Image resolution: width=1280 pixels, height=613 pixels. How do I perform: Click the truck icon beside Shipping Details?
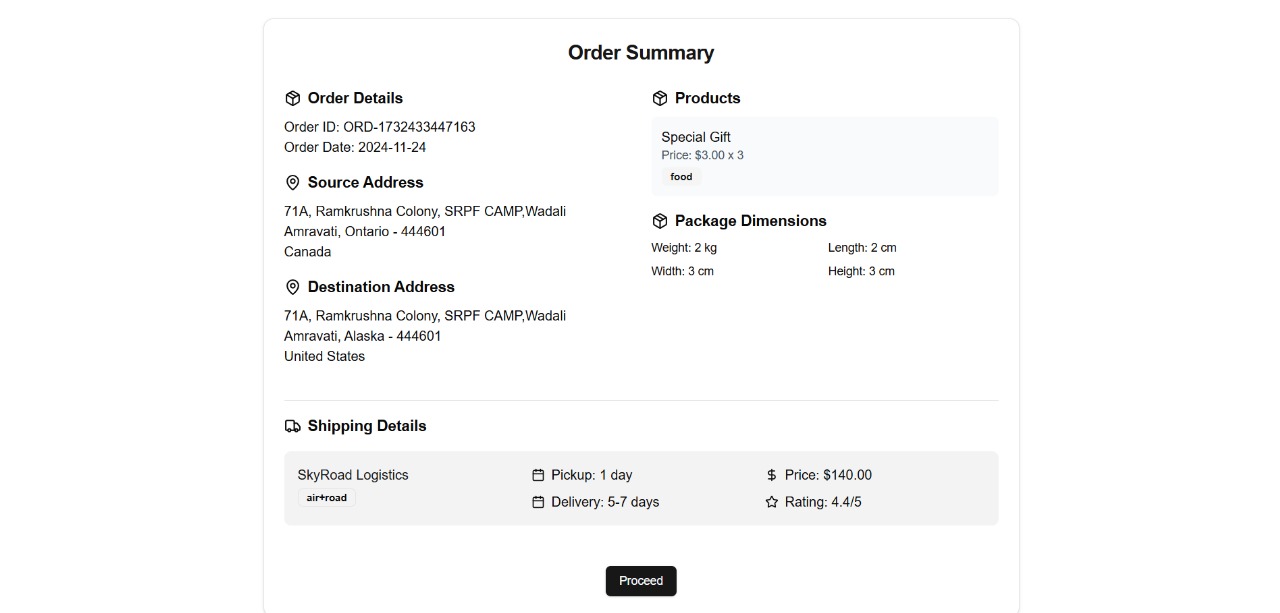tap(293, 426)
